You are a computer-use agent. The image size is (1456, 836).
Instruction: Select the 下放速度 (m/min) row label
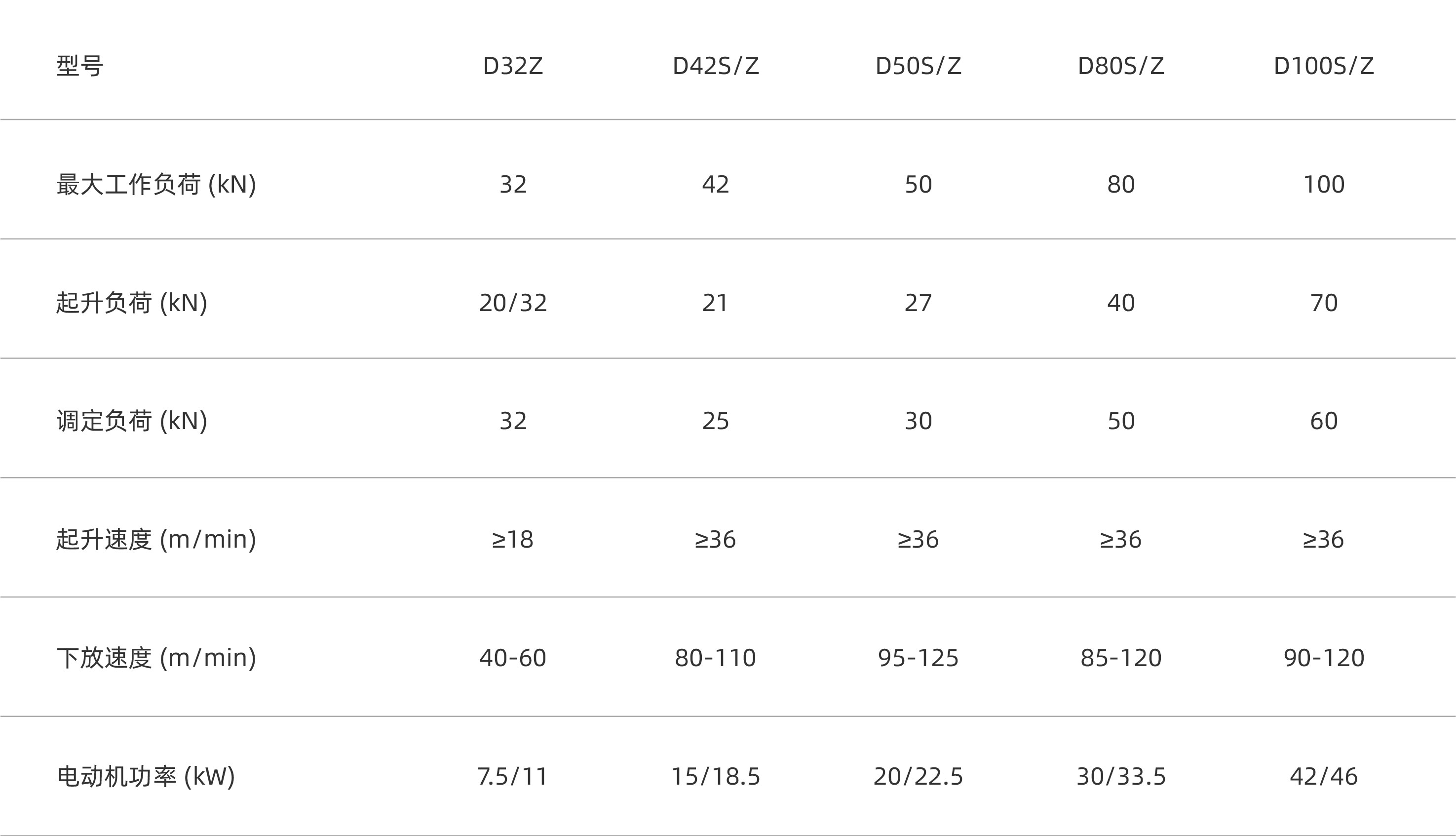[x=156, y=658]
